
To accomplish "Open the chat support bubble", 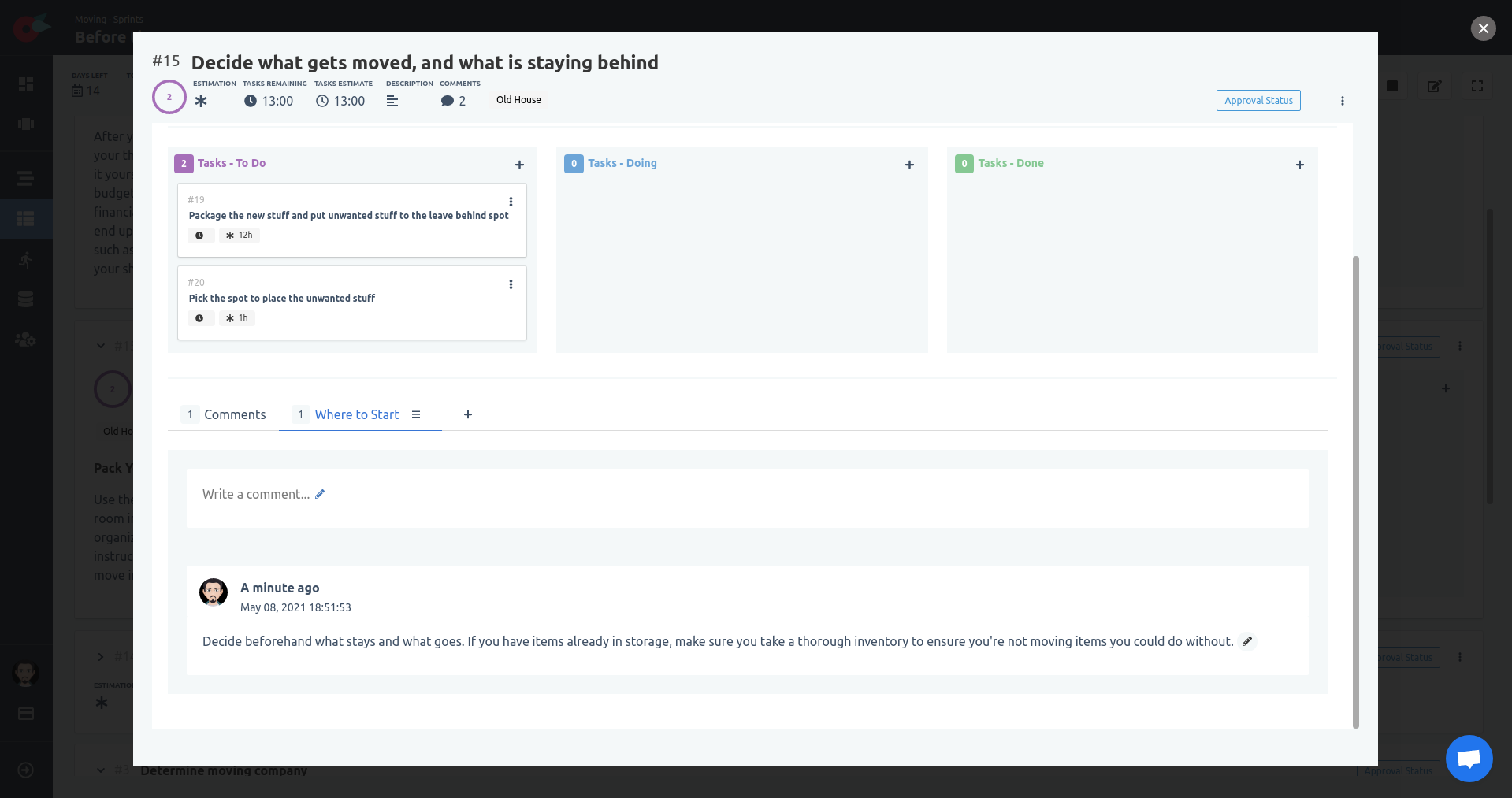I will click(x=1469, y=758).
